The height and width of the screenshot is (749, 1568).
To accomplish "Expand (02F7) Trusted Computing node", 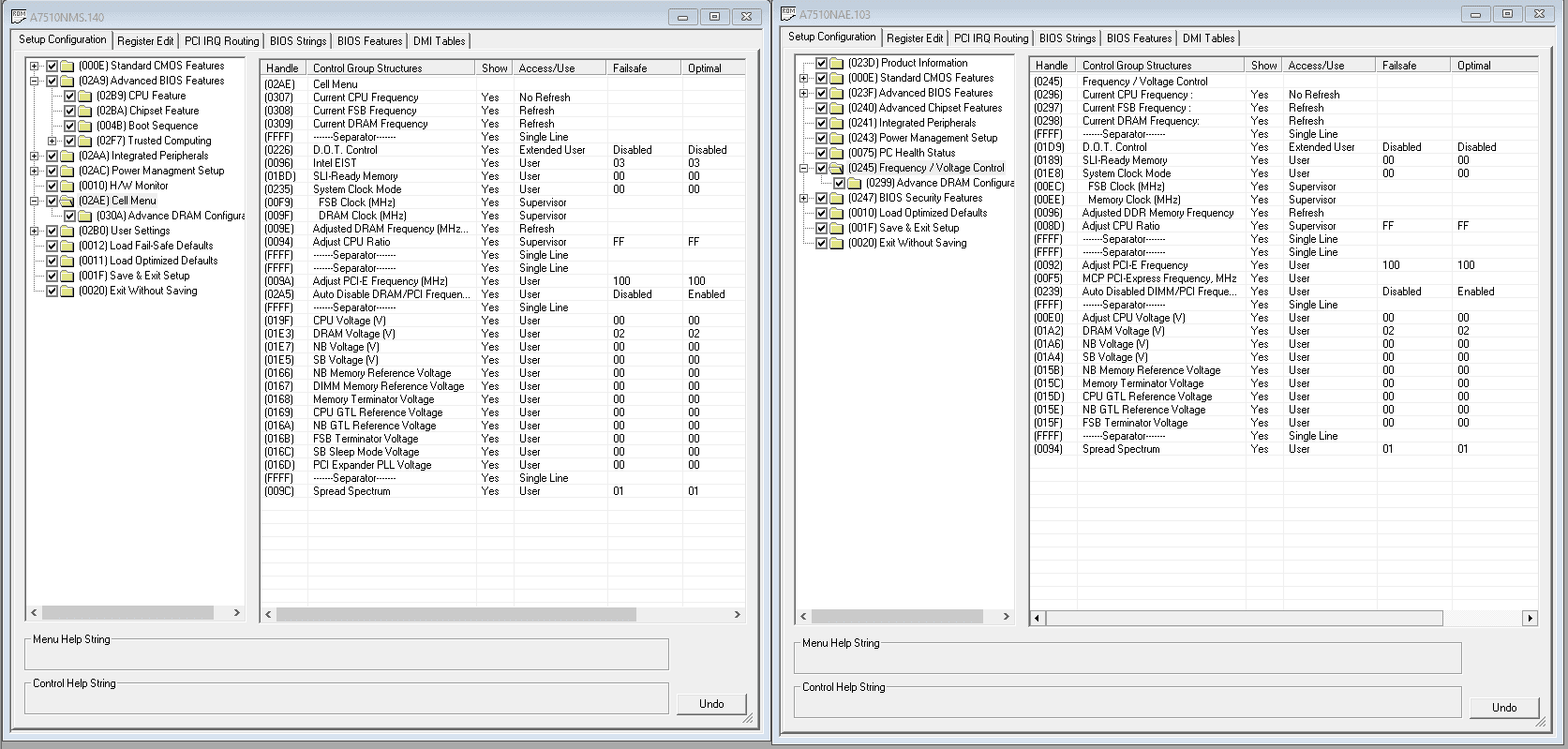I will [x=52, y=141].
